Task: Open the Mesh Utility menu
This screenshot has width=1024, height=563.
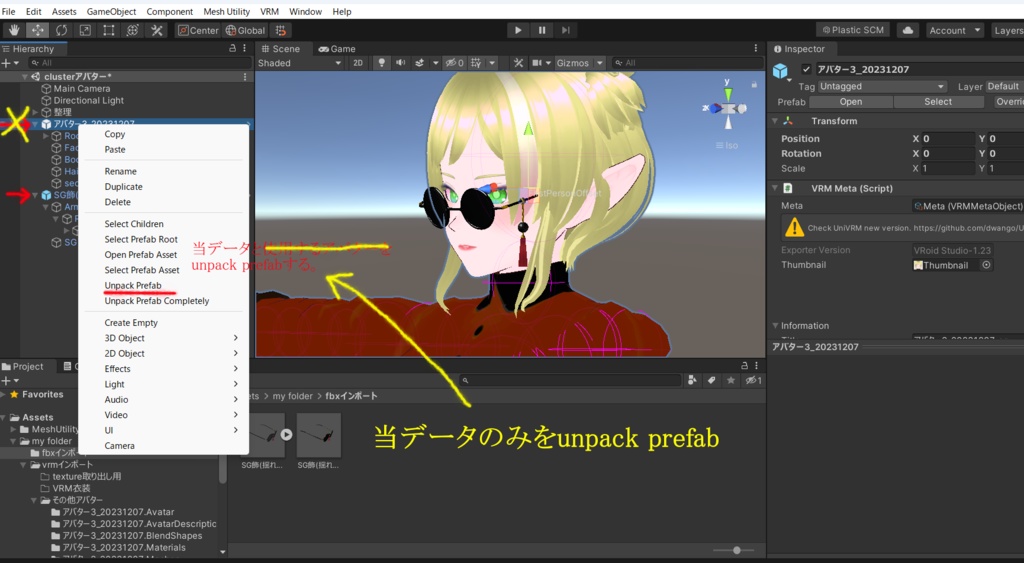Action: pos(227,12)
